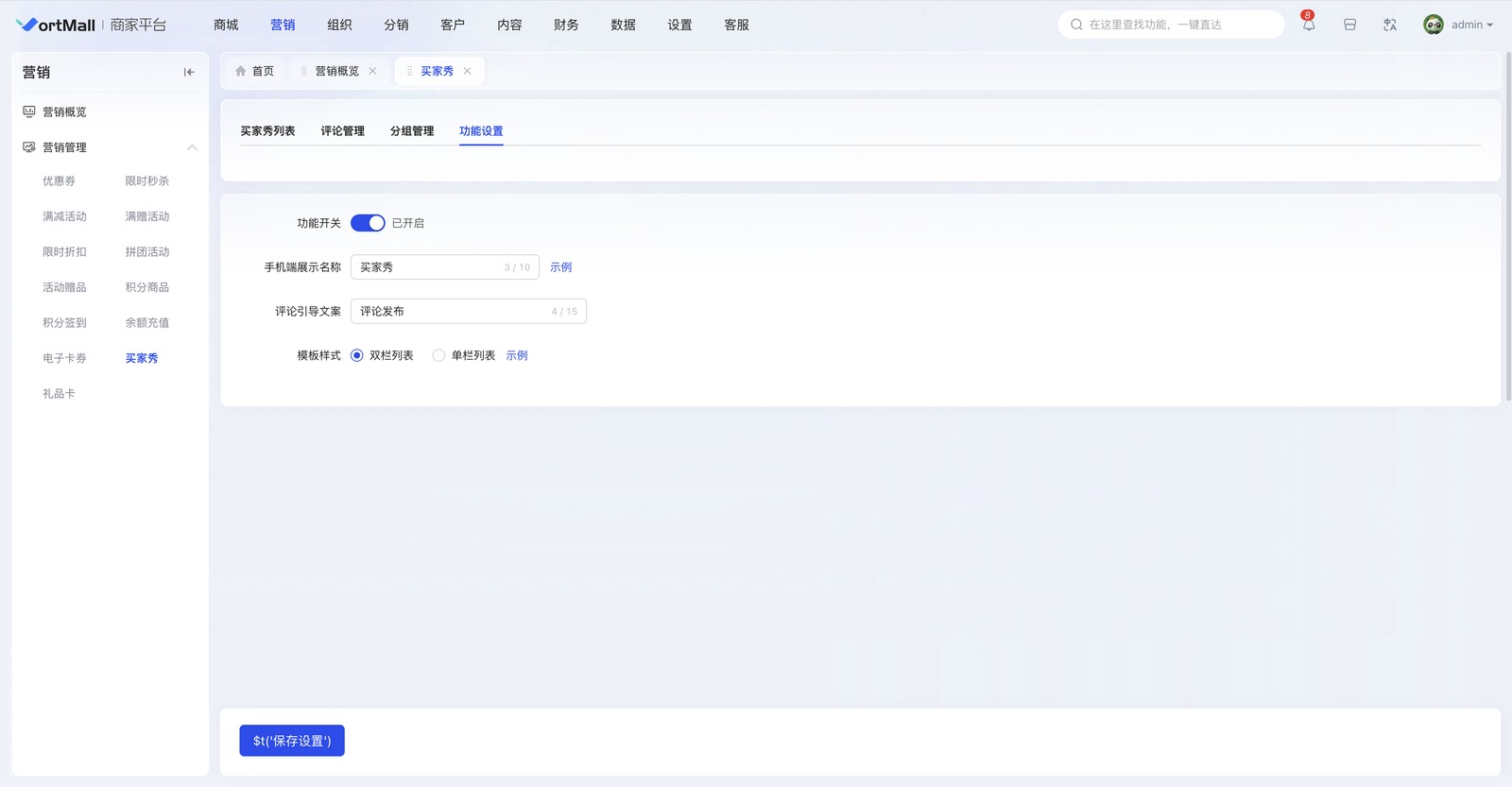The height and width of the screenshot is (787, 1512).
Task: Select the 单栏列表 radio option
Action: pos(438,355)
